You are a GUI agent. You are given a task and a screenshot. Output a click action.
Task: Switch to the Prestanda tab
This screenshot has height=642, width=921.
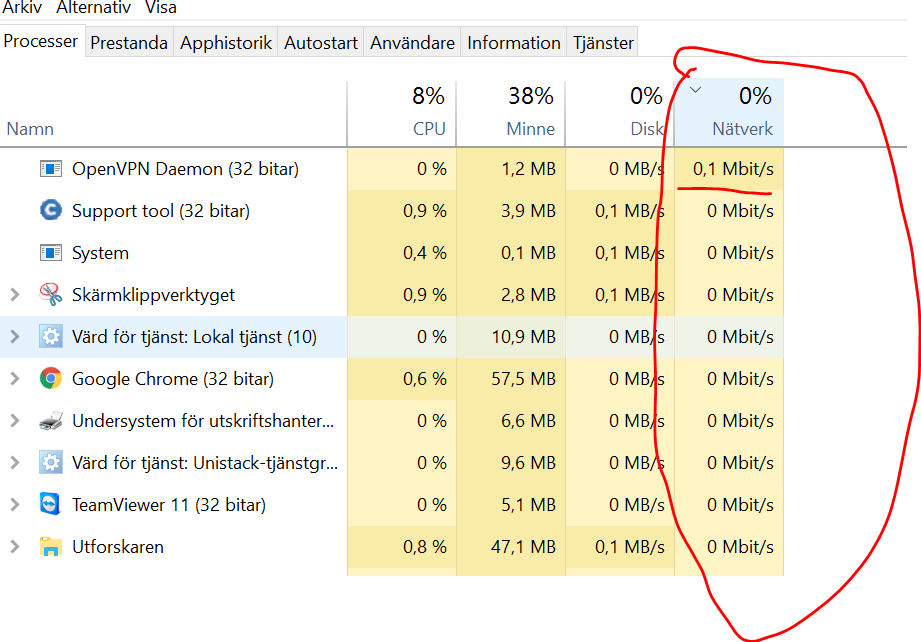[x=129, y=43]
